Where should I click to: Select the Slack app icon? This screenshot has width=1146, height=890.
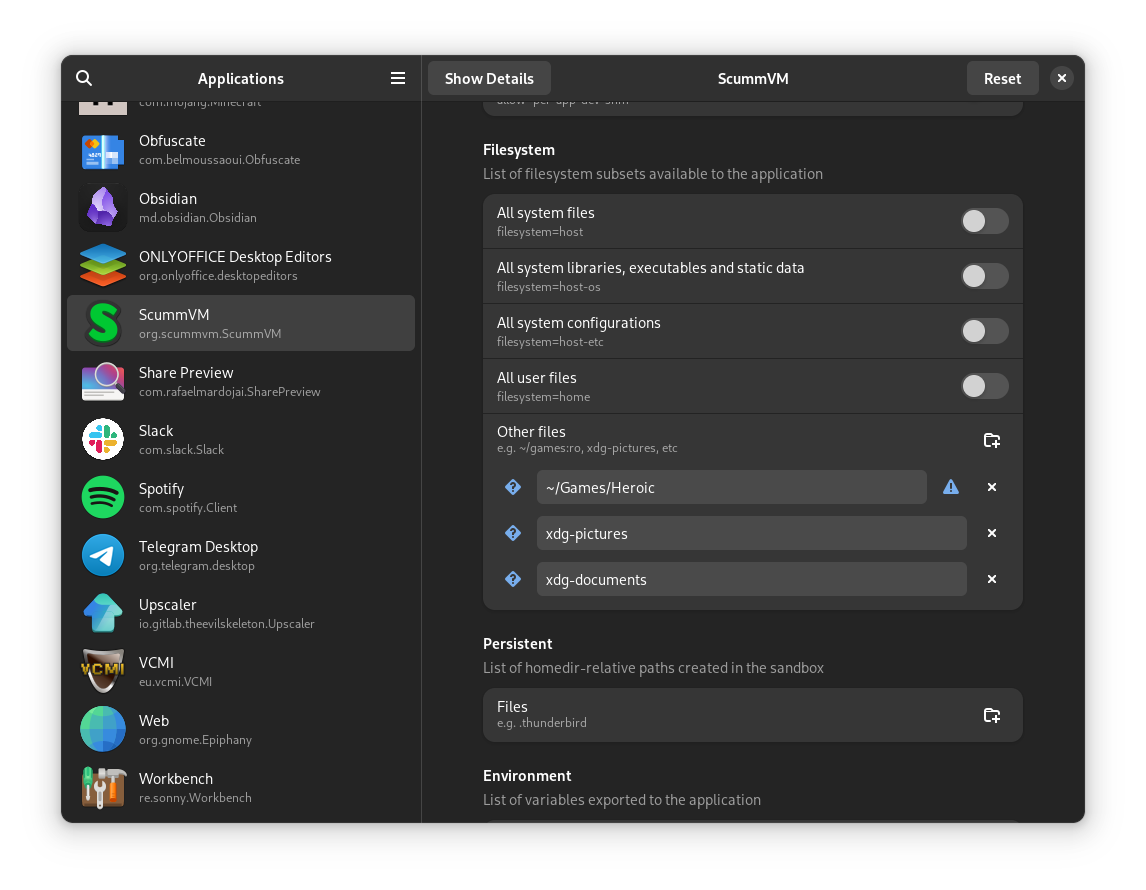pyautogui.click(x=103, y=439)
